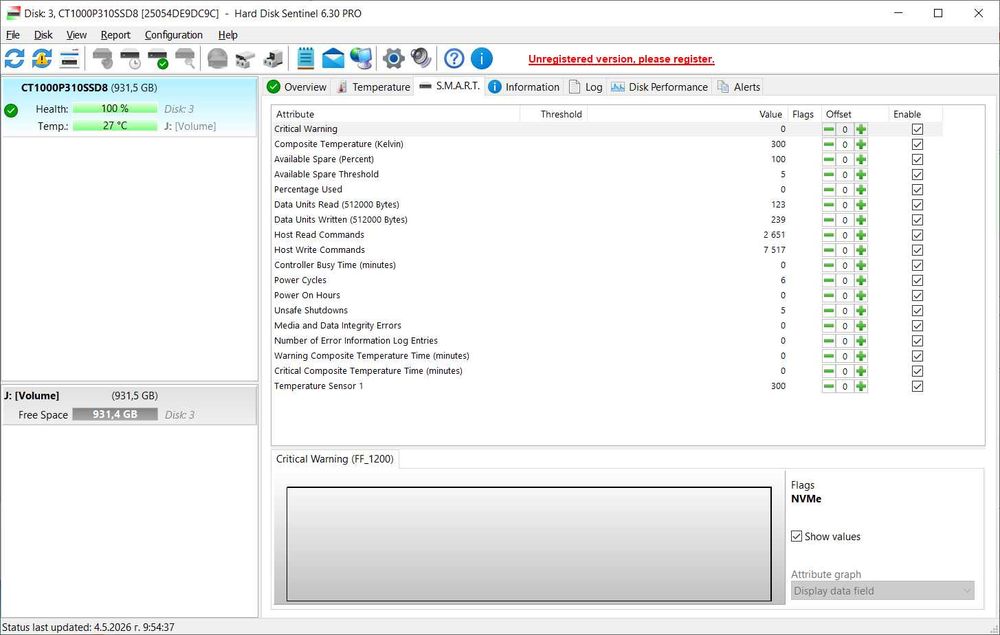Click offset input field for Available Spare Threshold

tap(844, 175)
